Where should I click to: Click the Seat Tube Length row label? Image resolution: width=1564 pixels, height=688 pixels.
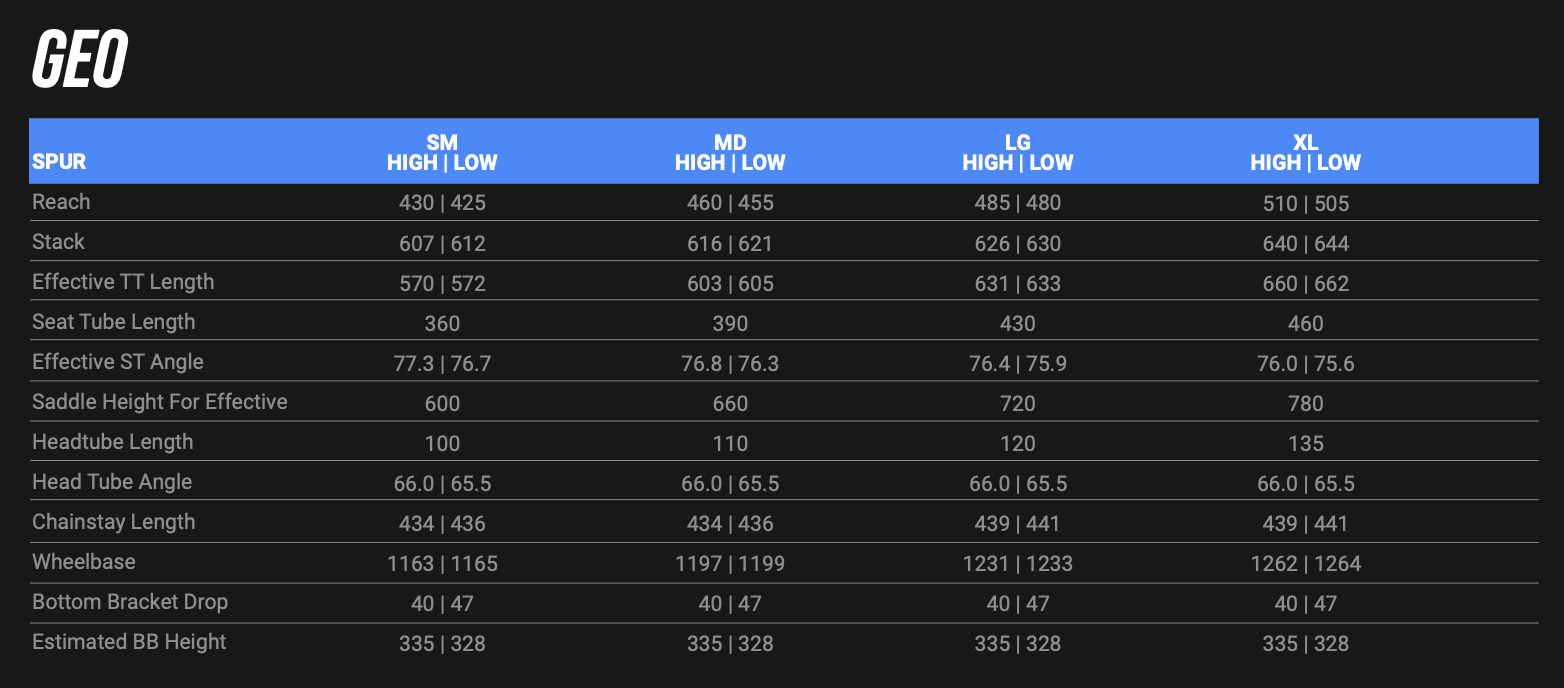pyautogui.click(x=113, y=322)
